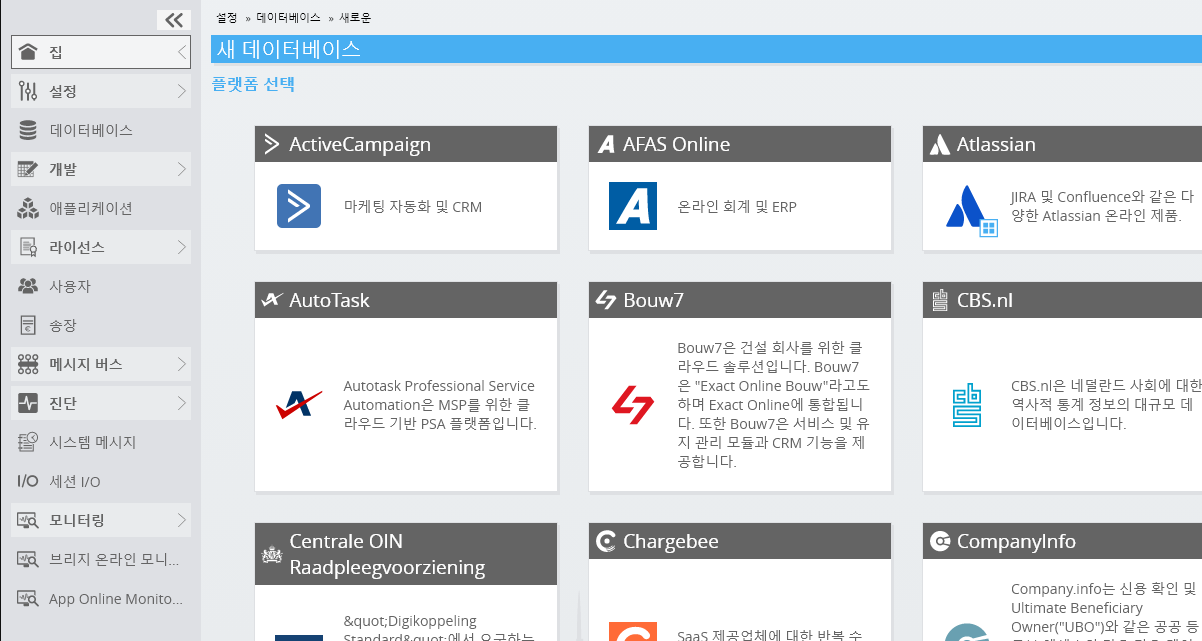
Task: Open the 시스템 메시지 sidebar item
Action: (101, 442)
